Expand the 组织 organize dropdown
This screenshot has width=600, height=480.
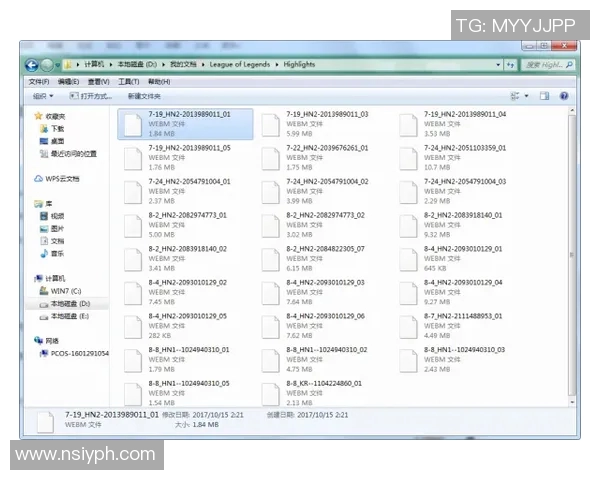[42, 96]
